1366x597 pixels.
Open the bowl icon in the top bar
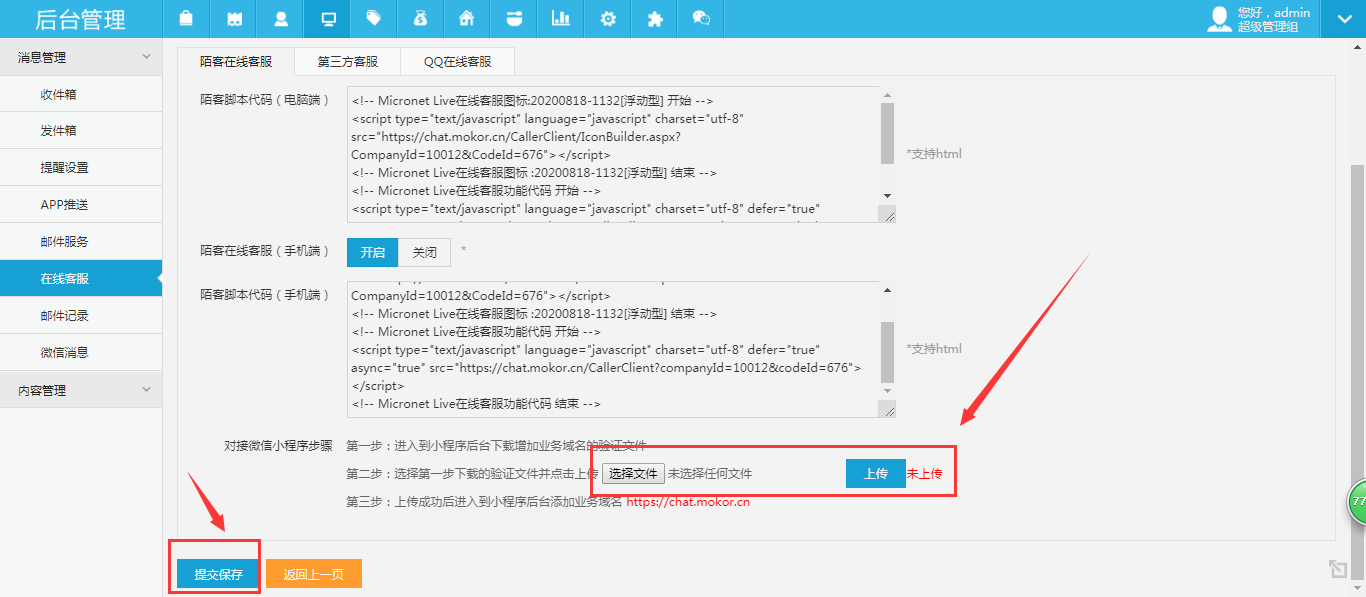pos(514,18)
